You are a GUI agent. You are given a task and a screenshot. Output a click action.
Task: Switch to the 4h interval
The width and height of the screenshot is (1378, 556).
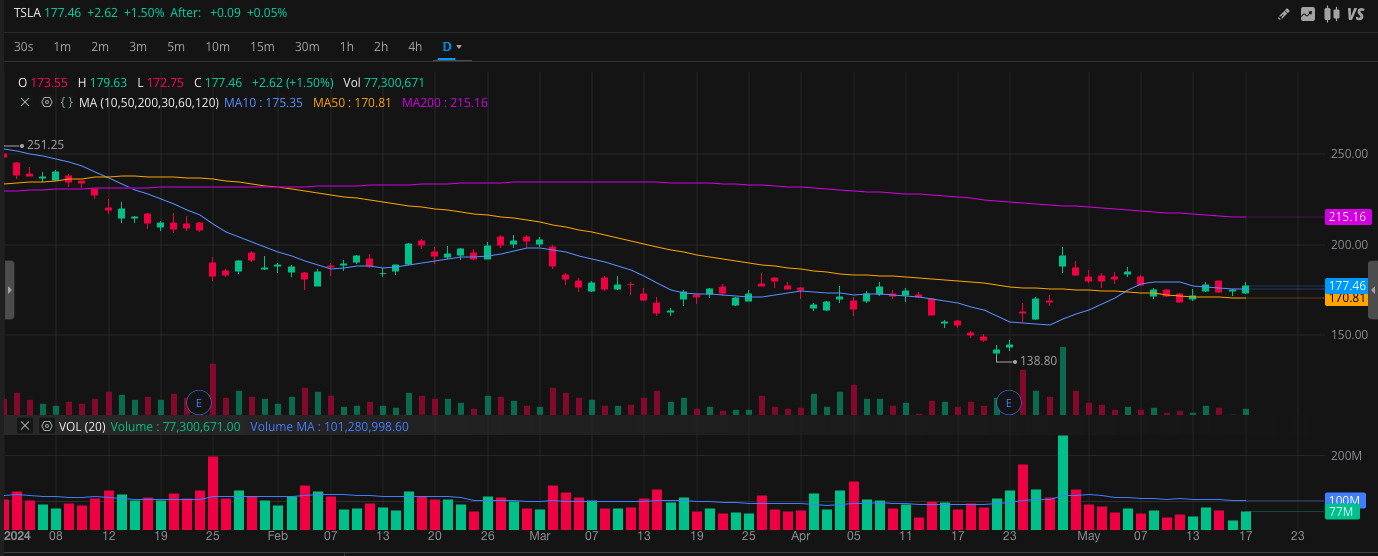pos(415,47)
